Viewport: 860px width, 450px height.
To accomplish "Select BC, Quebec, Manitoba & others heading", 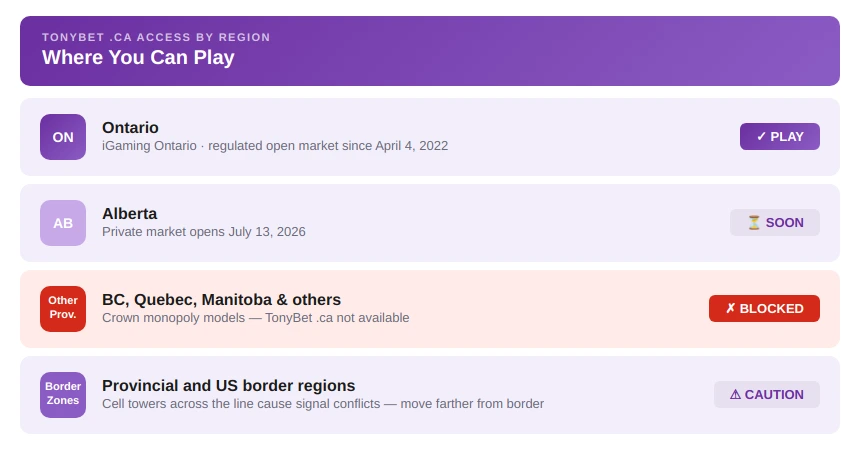I will tap(222, 300).
